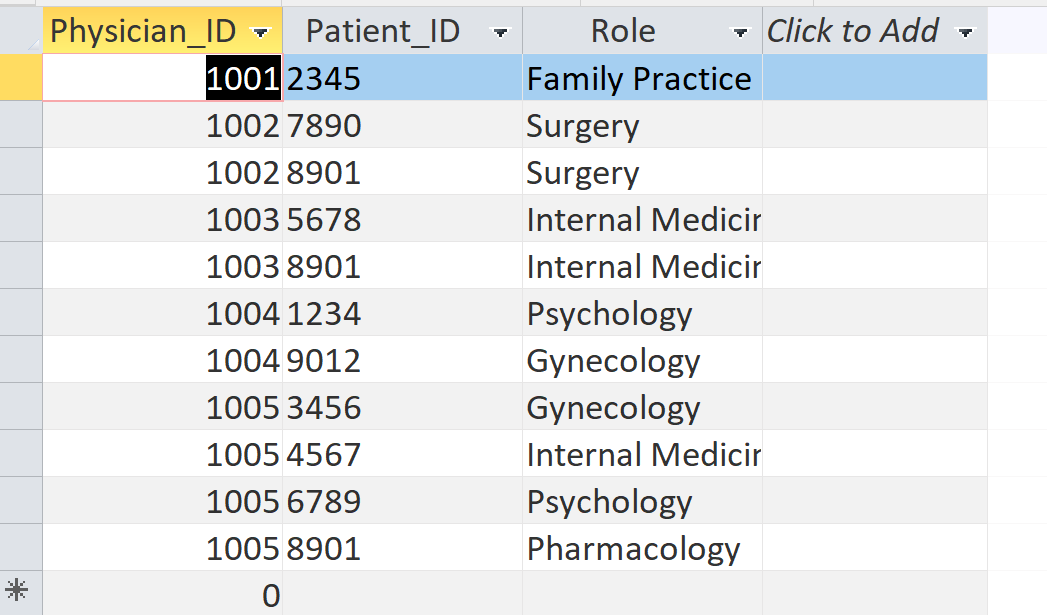This screenshot has height=615, width=1047.
Task: Click Patient_ID cell containing 7890
Action: pyautogui.click(x=400, y=126)
